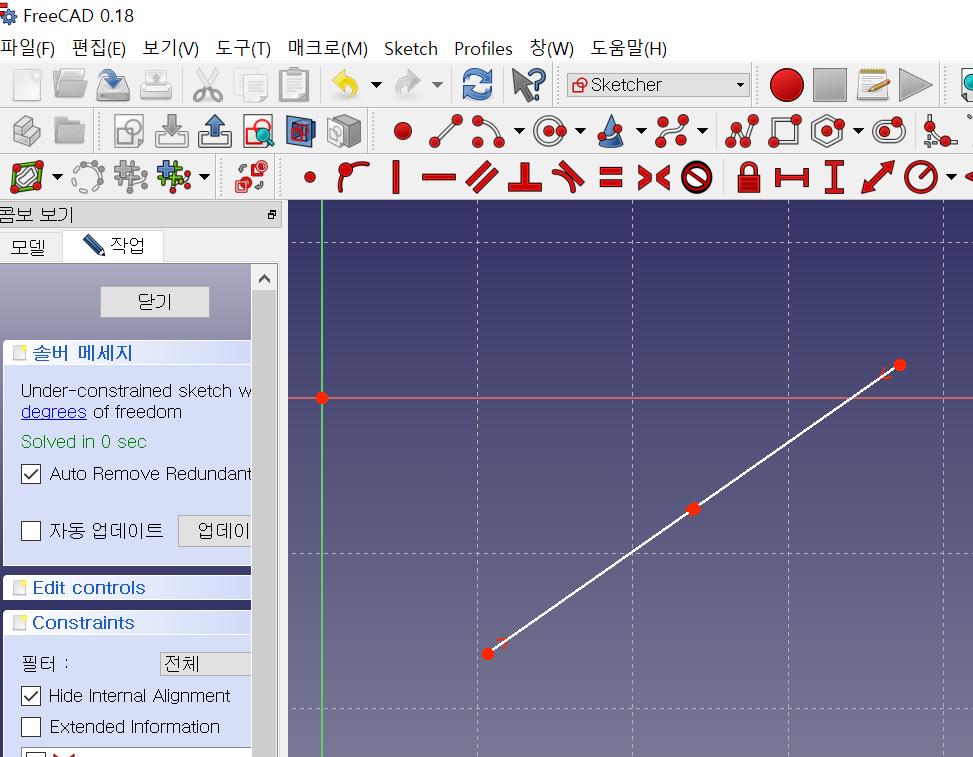Expand the B-spline tools dropdown arrow

[x=702, y=131]
